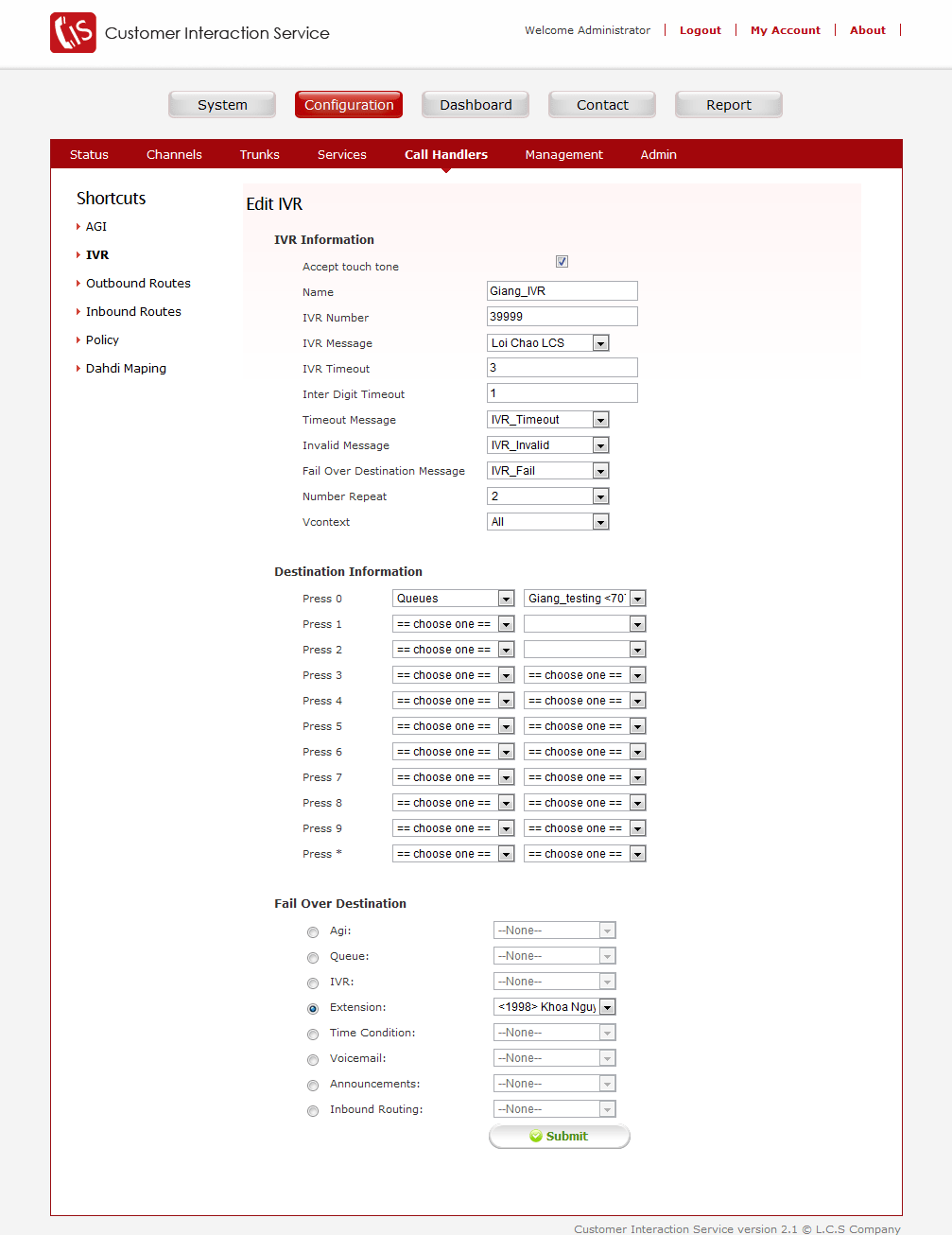Go to the IVR shortcut
952x1235 pixels.
(97, 254)
